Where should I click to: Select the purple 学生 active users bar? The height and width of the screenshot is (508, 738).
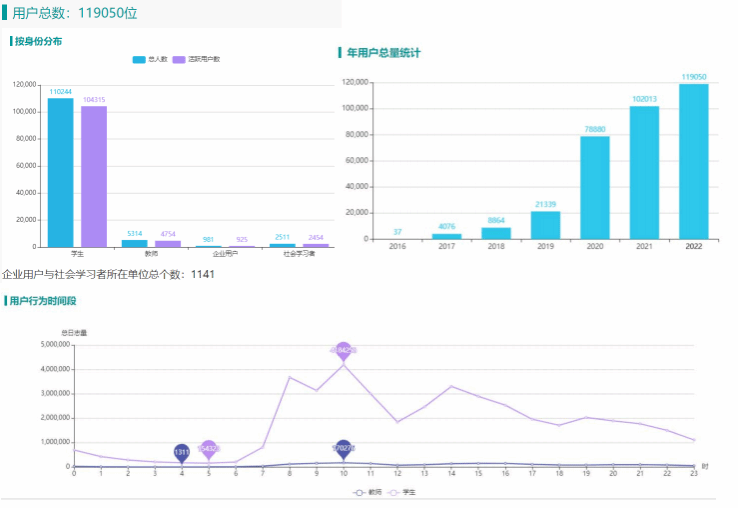(94, 176)
